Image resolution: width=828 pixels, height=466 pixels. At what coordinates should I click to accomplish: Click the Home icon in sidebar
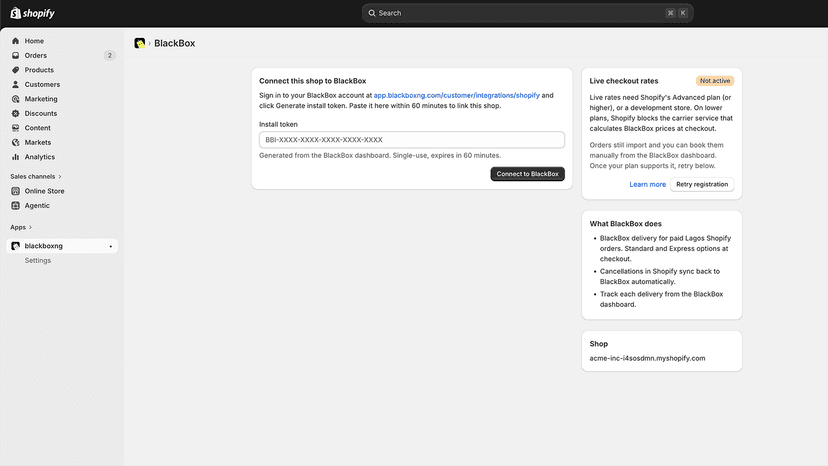tap(15, 41)
